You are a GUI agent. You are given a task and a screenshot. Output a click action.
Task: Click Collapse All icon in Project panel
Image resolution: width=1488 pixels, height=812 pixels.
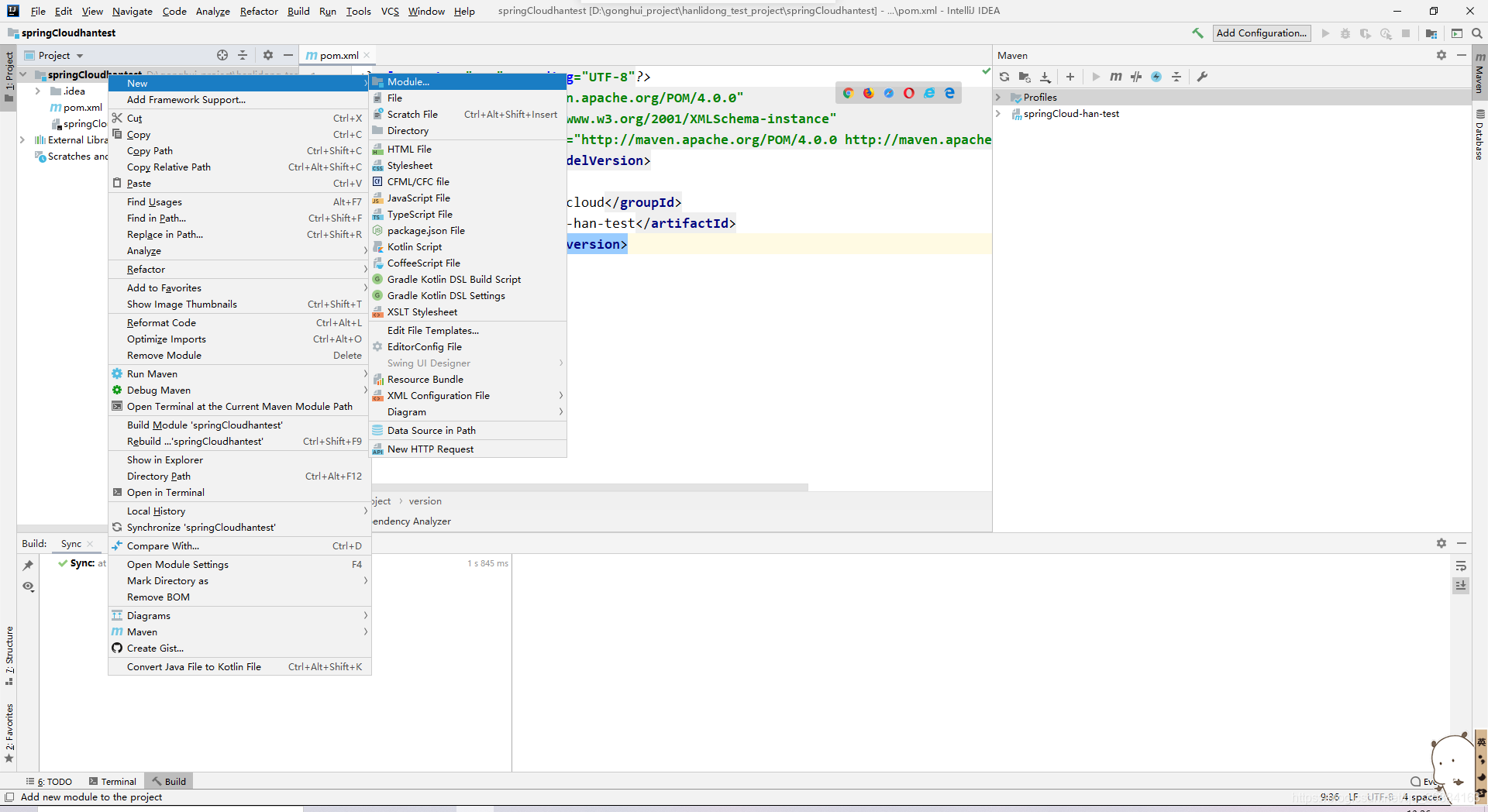coord(243,55)
